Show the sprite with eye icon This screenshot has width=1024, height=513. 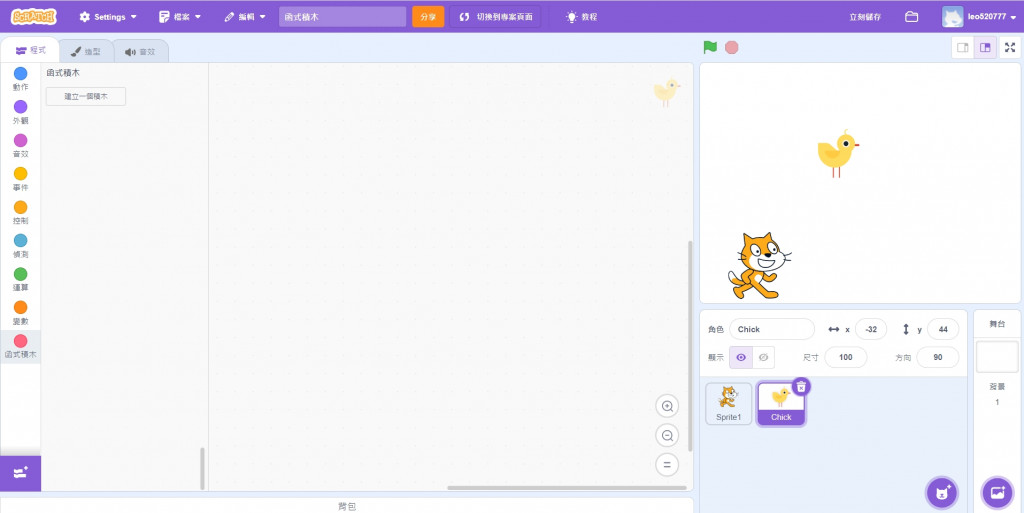(741, 357)
